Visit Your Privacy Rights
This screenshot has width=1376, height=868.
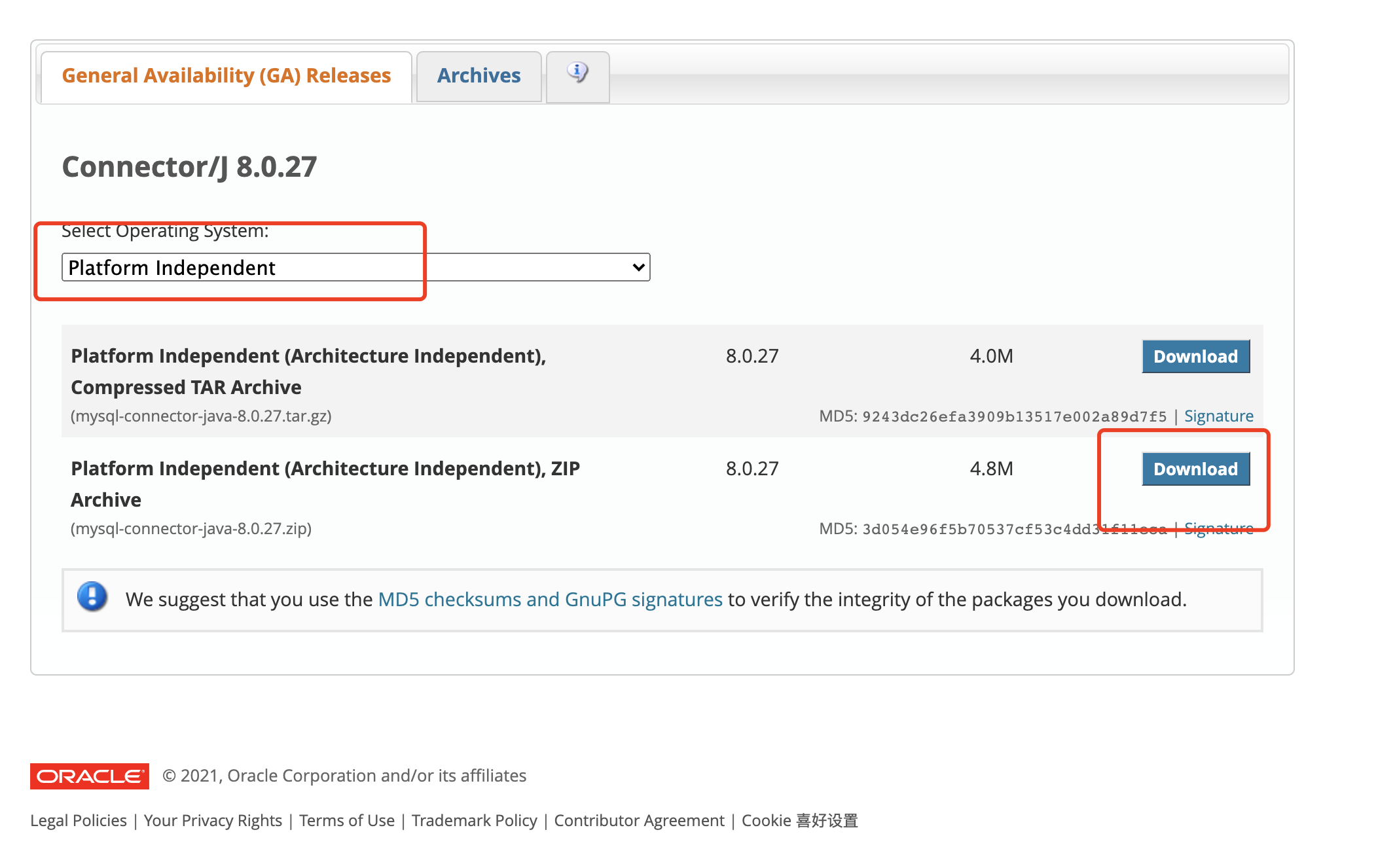coord(213,820)
